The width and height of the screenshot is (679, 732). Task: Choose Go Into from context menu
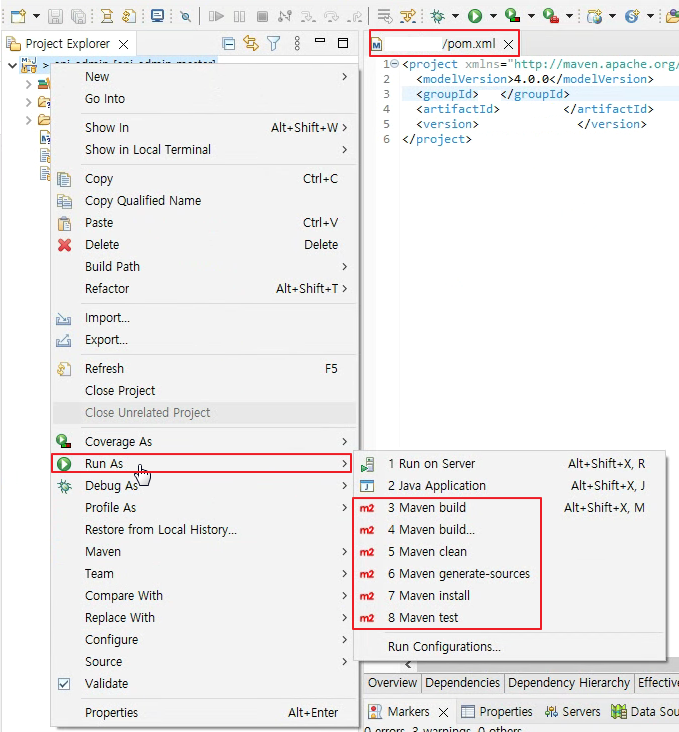coord(204,99)
